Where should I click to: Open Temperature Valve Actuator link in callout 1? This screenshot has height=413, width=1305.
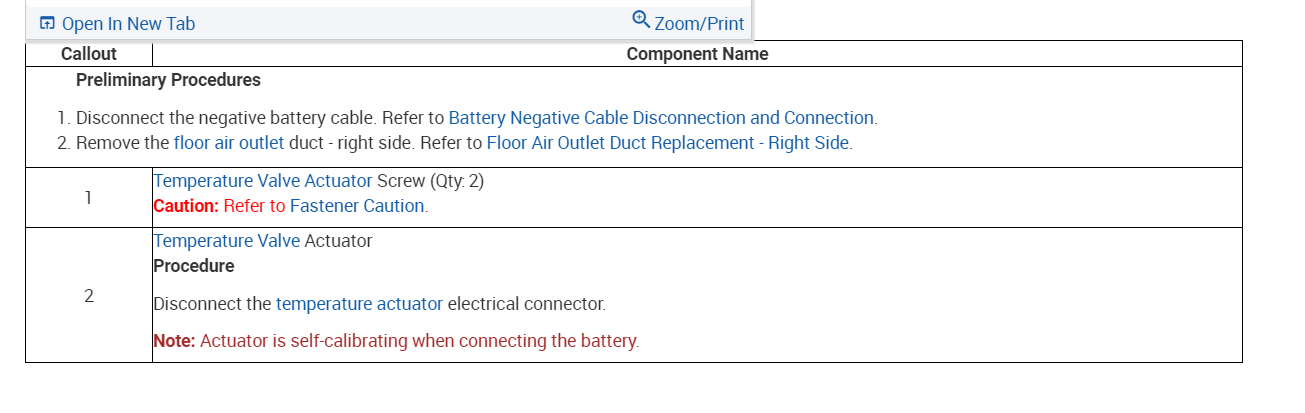pyautogui.click(x=262, y=181)
